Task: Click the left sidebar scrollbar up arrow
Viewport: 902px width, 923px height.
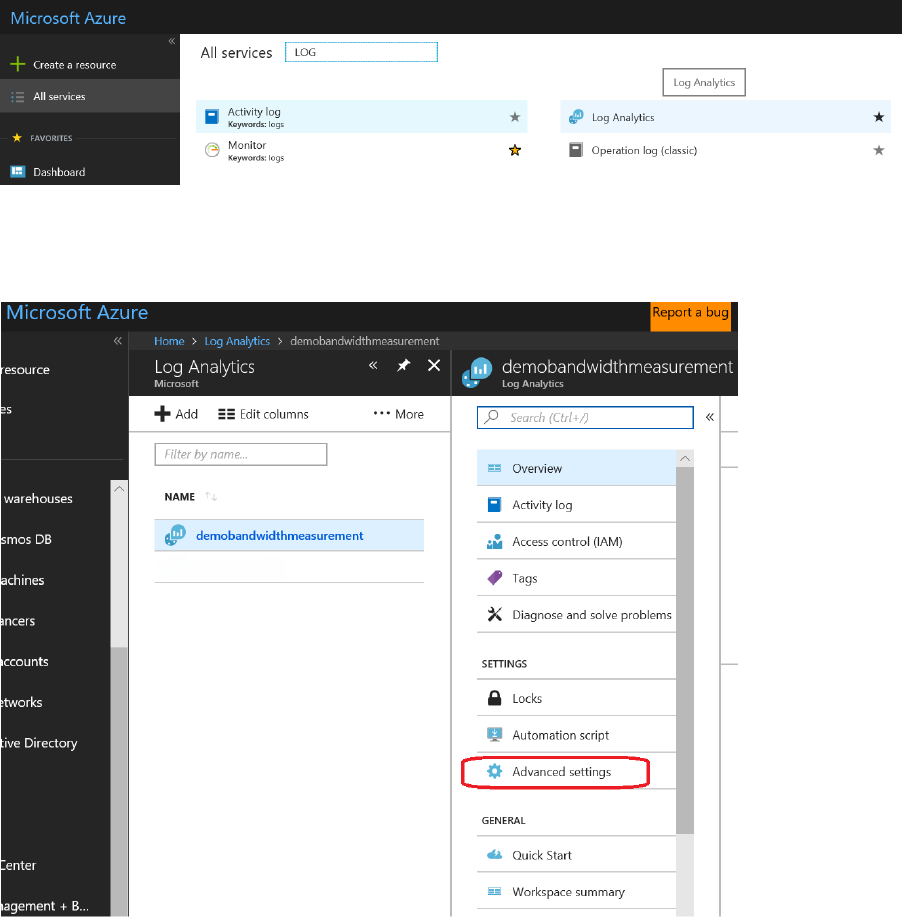Action: pos(119,489)
